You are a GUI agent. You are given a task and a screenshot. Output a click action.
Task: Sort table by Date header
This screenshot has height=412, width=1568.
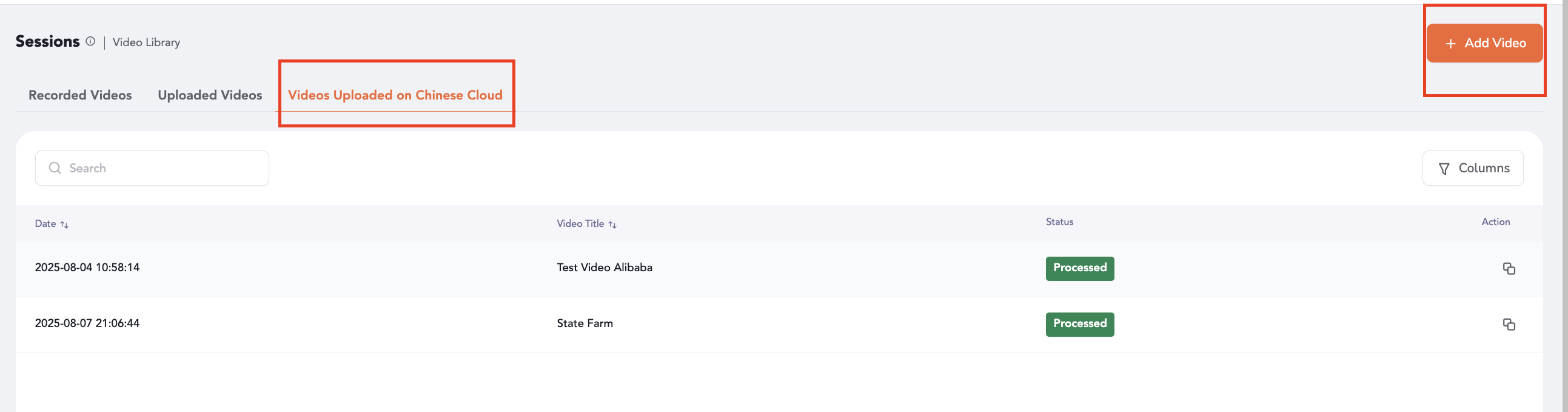45,224
